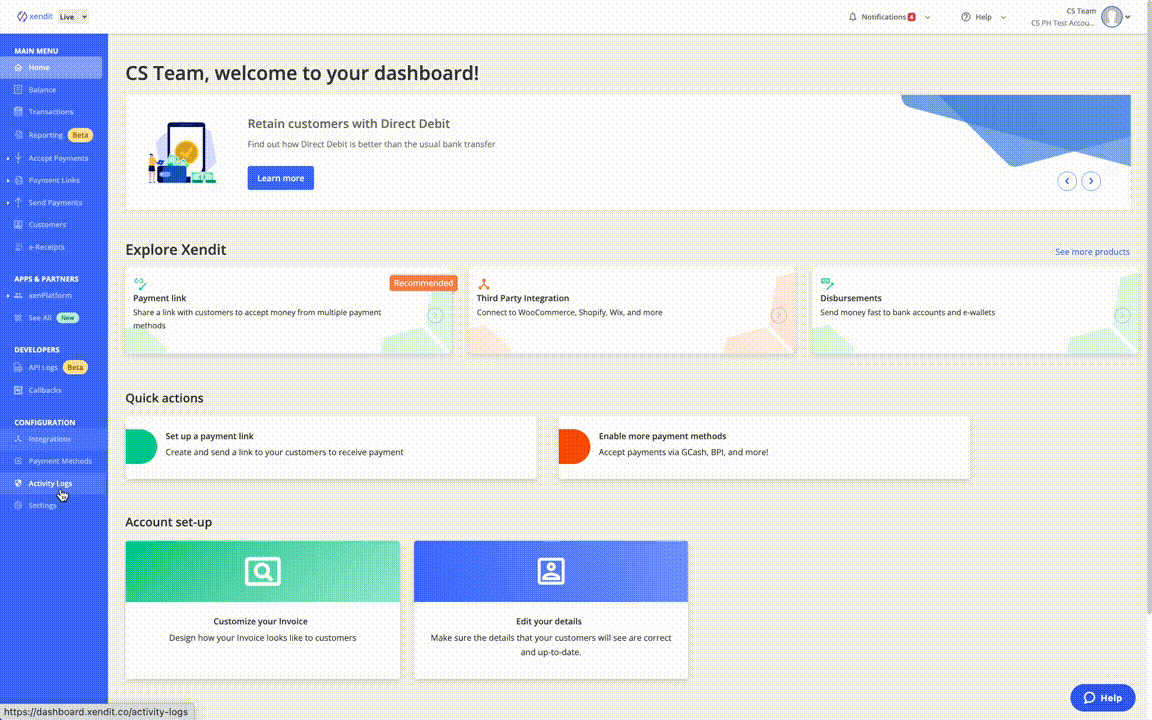1152x720 pixels.
Task: Click the arrow on Disbursements card
Action: point(1122,315)
